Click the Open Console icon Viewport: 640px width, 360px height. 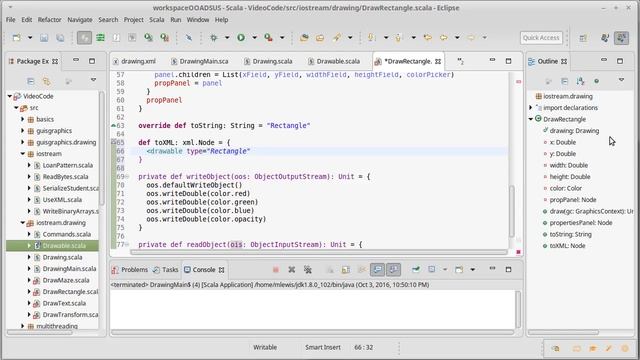459,269
